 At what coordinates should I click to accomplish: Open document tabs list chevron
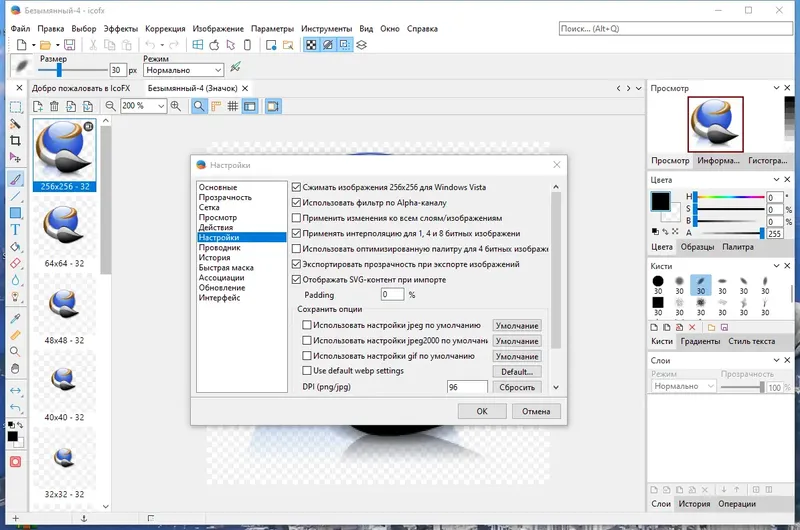coord(638,88)
